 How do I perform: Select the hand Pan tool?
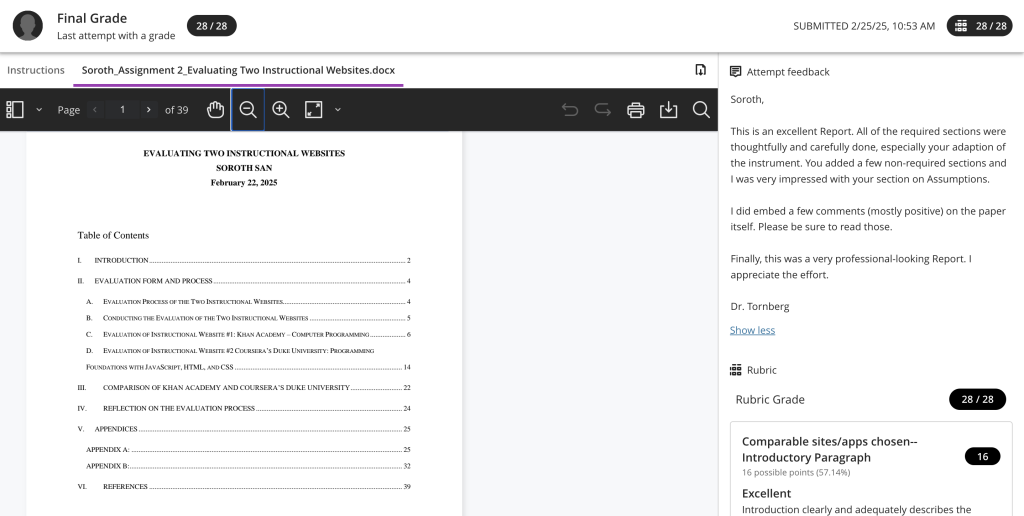pos(215,110)
